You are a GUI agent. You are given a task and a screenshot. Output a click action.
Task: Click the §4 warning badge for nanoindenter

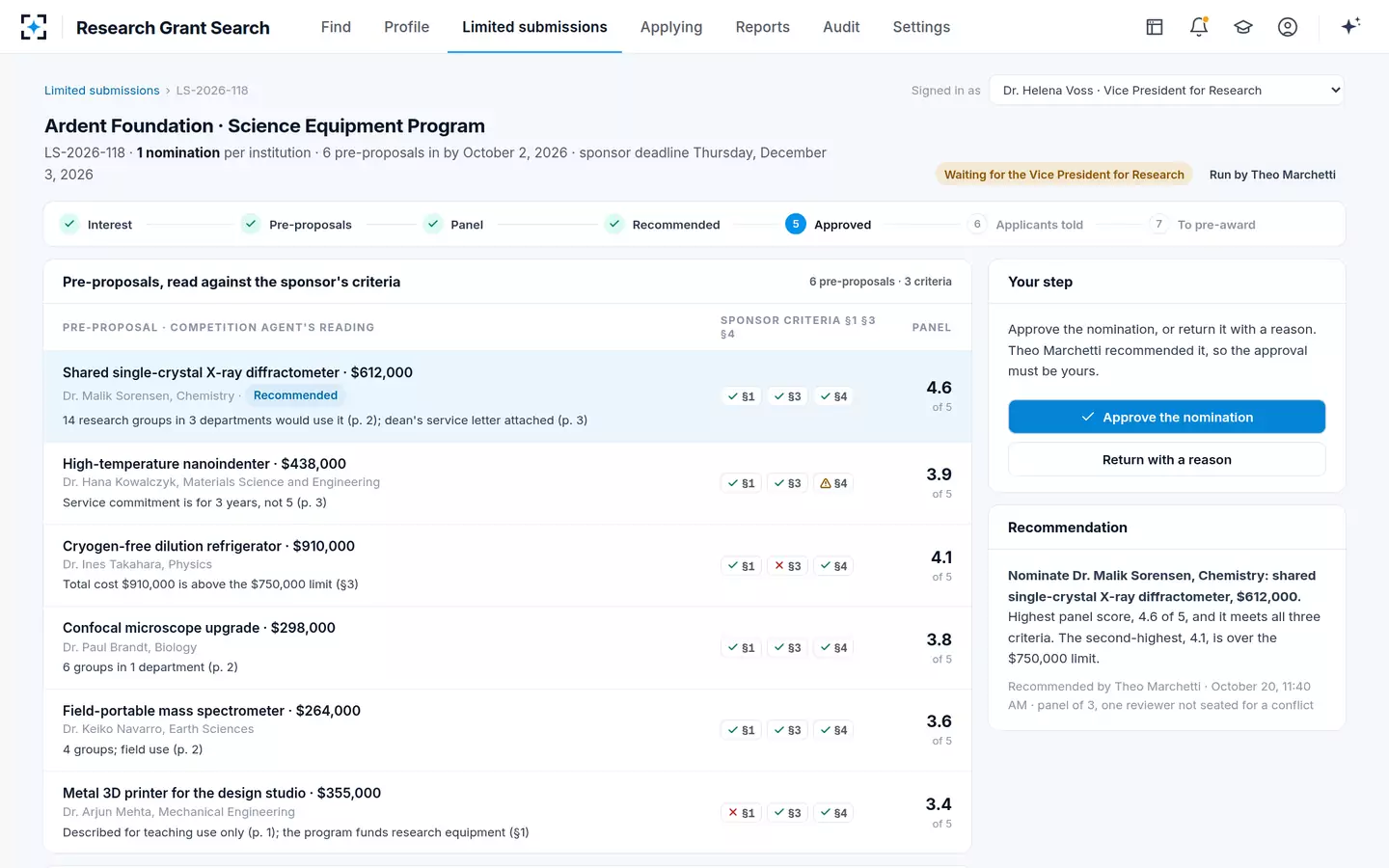click(x=833, y=483)
